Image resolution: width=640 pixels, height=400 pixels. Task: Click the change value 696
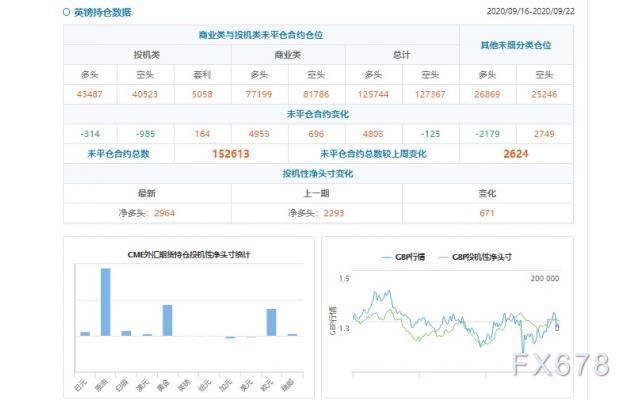click(x=316, y=134)
